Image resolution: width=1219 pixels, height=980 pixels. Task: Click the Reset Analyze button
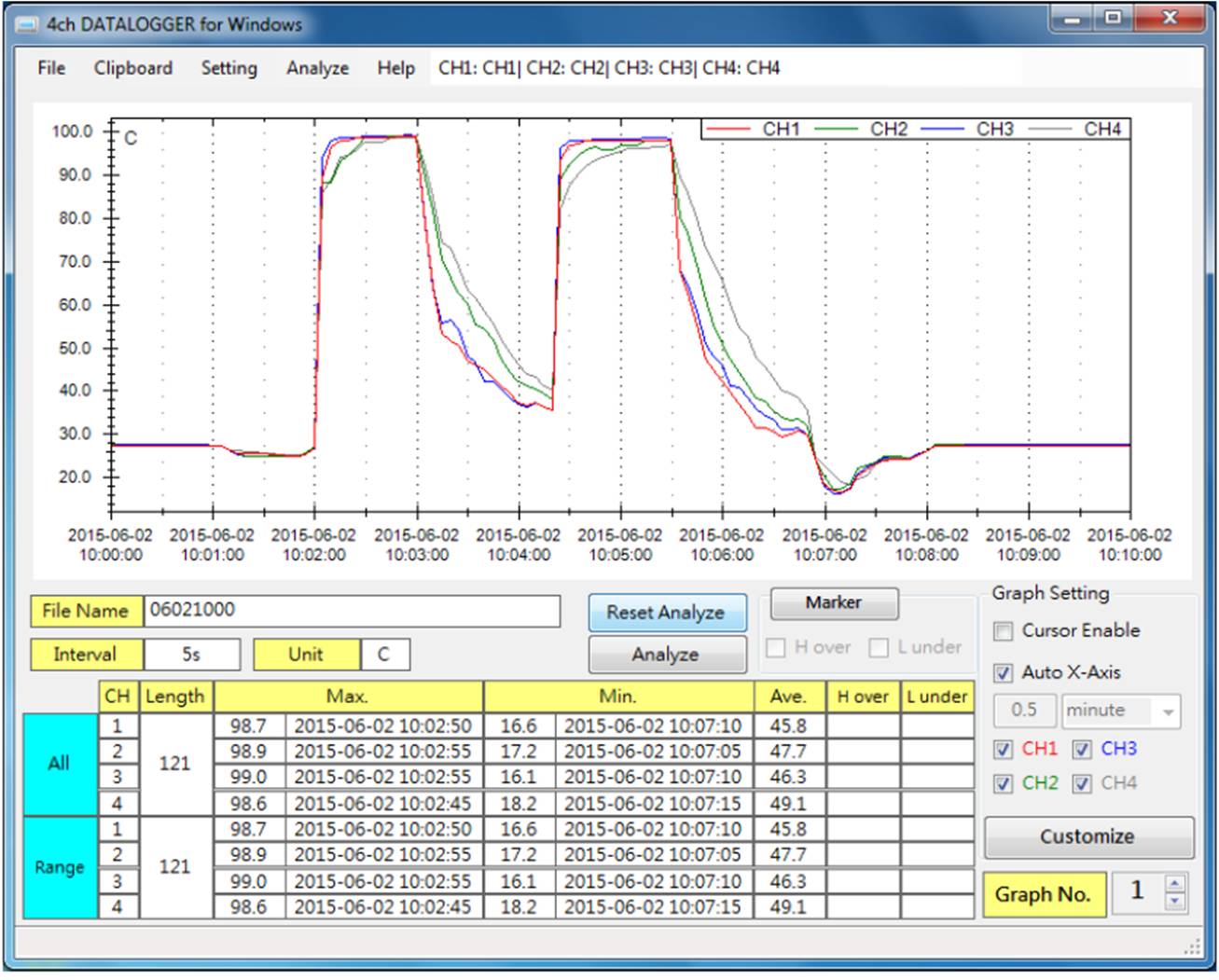point(667,613)
